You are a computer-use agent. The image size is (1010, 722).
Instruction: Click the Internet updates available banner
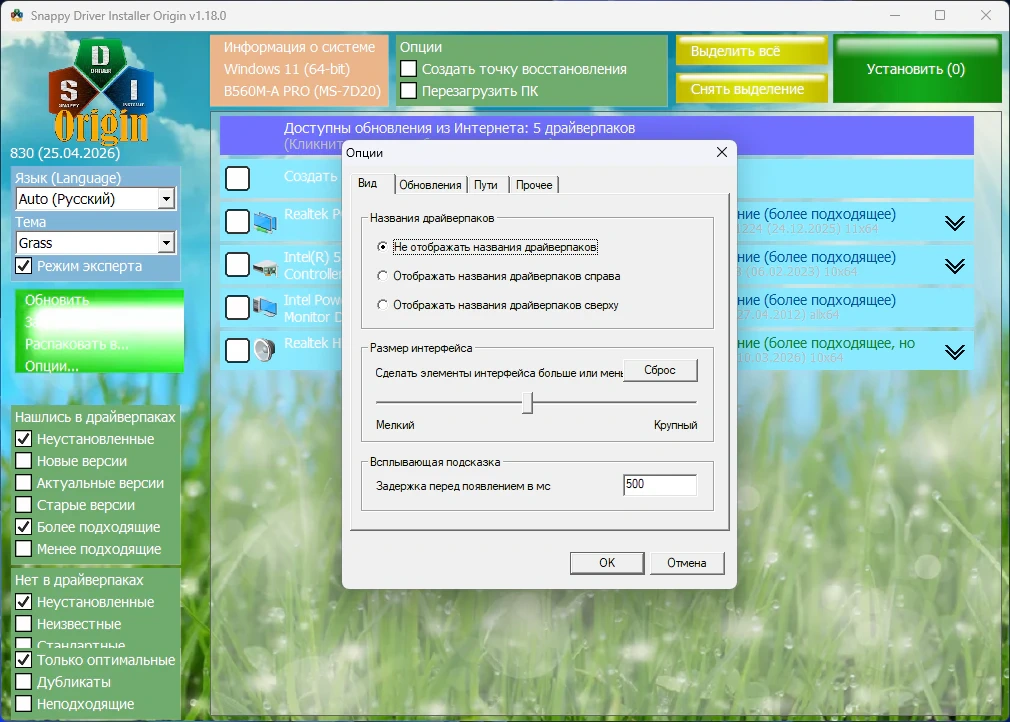[596, 135]
